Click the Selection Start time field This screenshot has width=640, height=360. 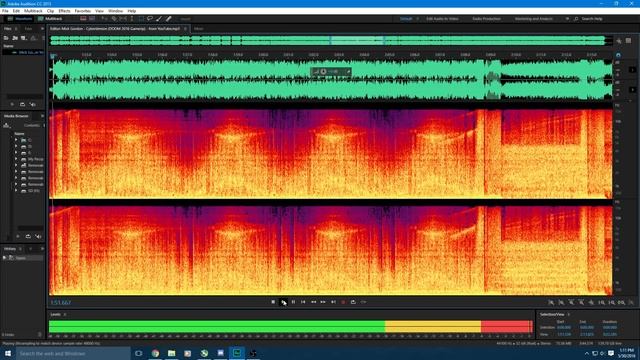click(564, 327)
